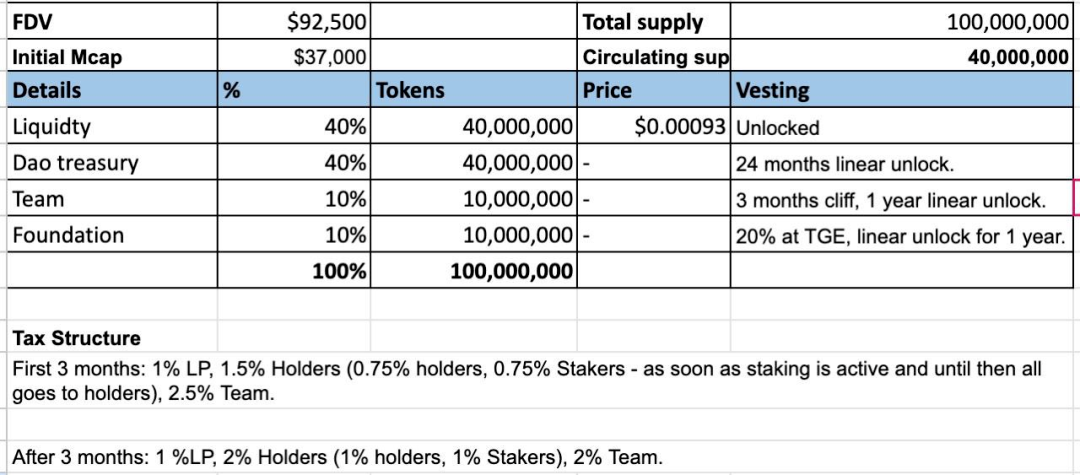Click the $0.00093 price cell
The image size is (1080, 475).
[x=655, y=127]
